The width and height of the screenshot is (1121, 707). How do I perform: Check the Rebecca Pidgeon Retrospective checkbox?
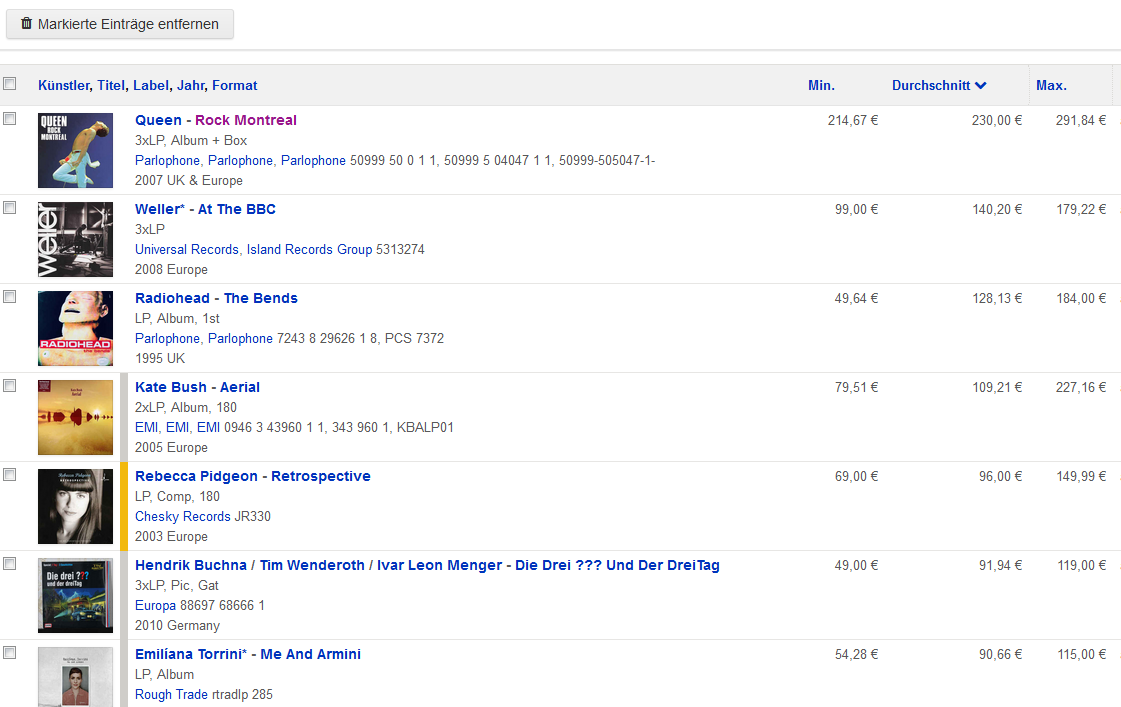pos(9,475)
